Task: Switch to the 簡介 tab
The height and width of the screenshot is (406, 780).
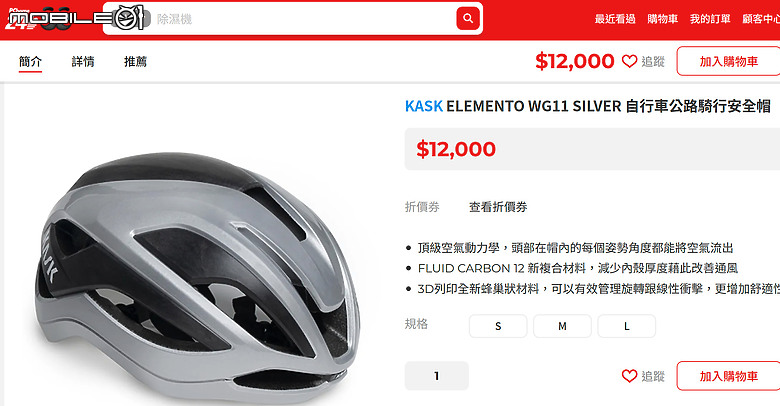Action: click(30, 62)
